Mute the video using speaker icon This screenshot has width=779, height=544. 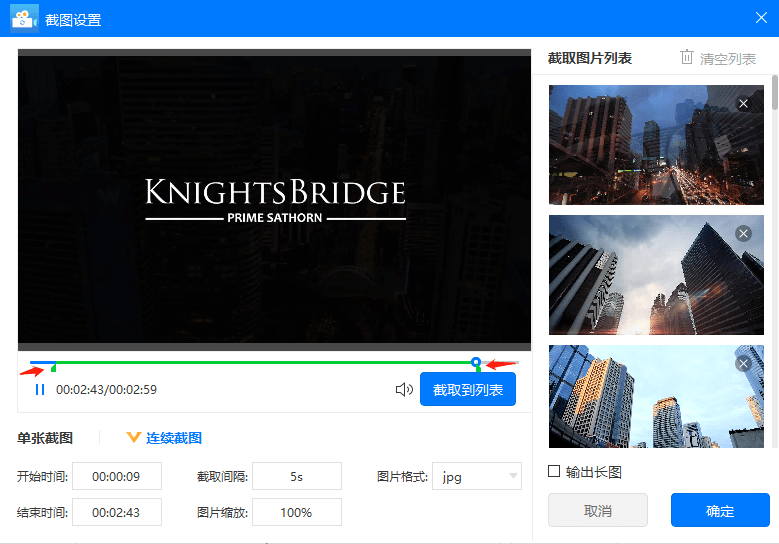404,389
